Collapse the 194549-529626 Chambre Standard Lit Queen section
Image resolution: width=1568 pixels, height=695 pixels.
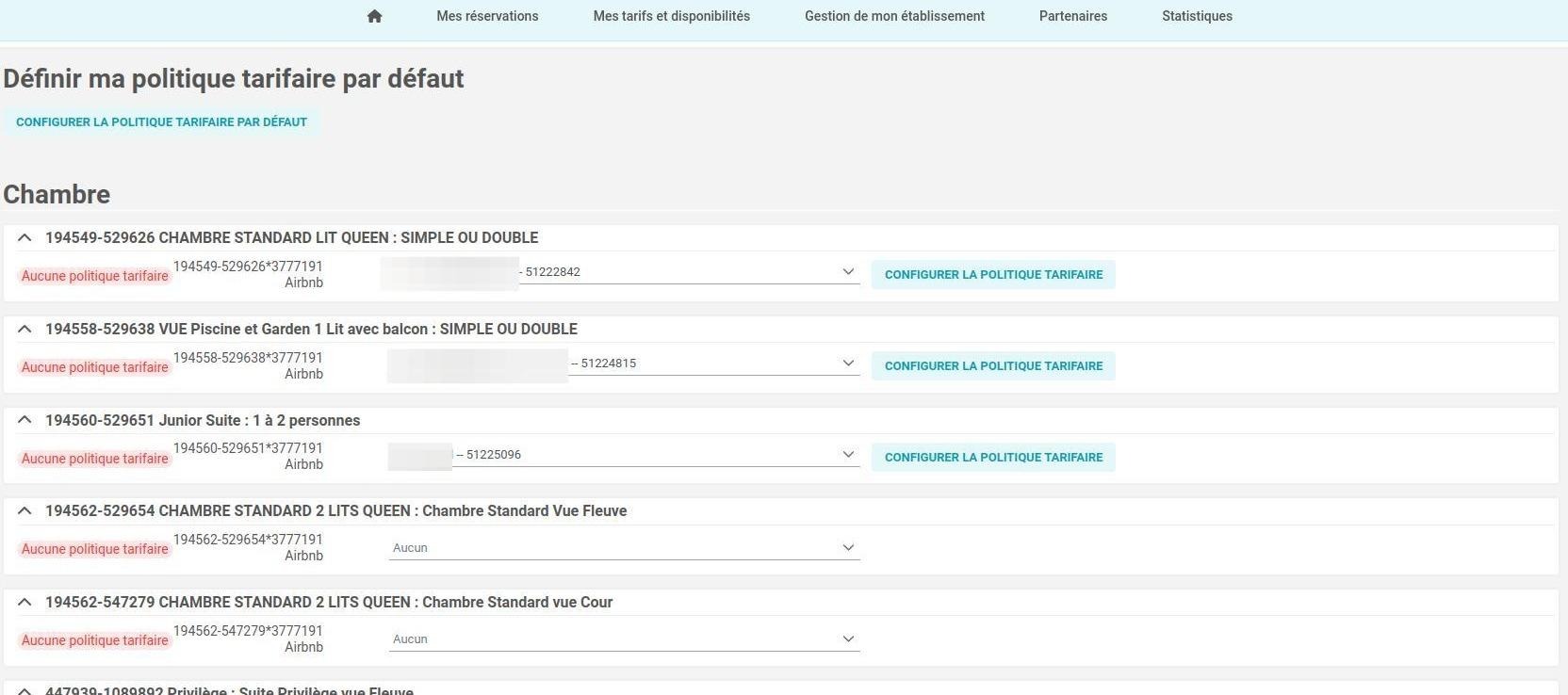point(25,238)
